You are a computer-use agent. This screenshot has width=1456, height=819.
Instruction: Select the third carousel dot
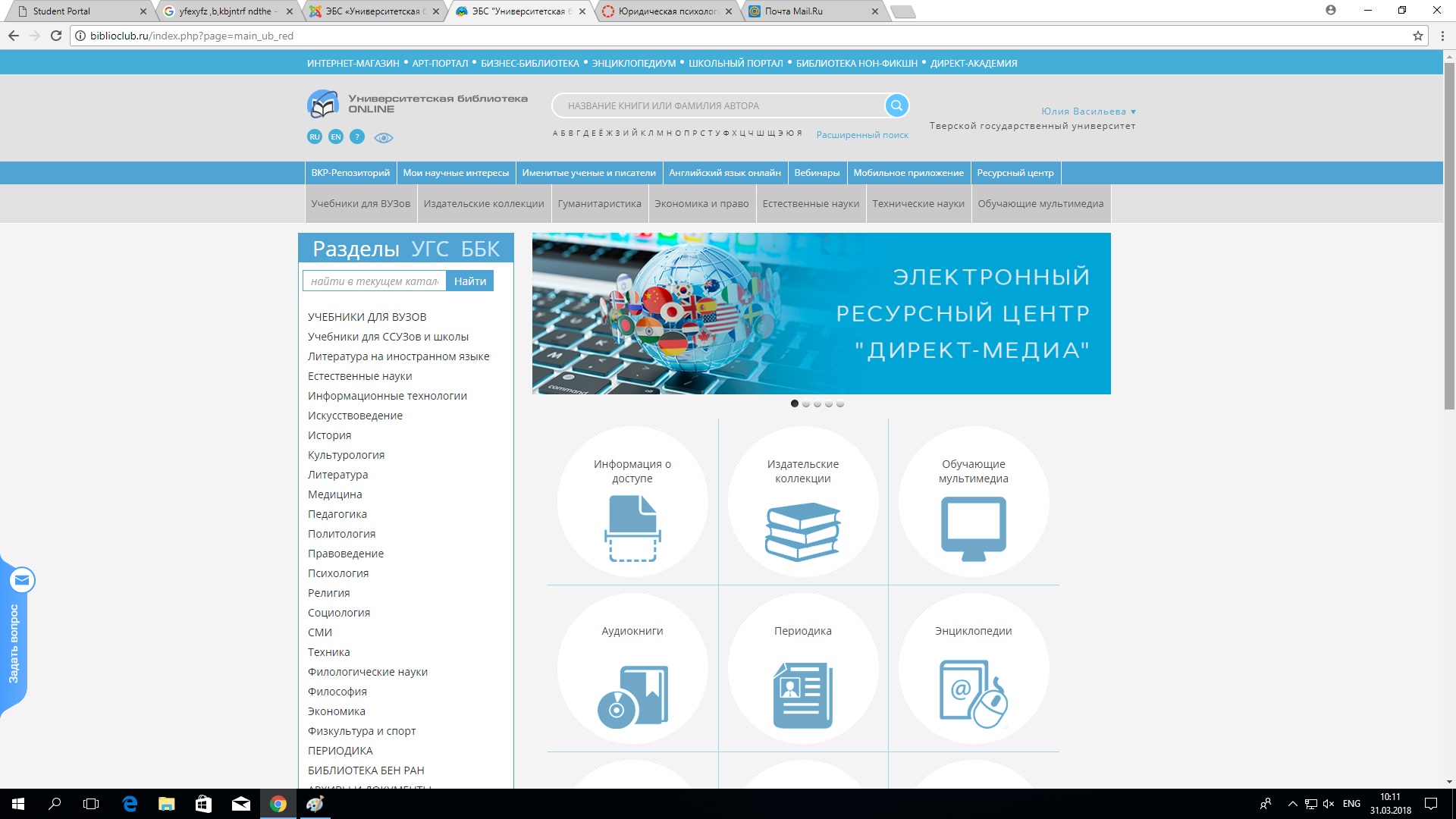coord(817,403)
